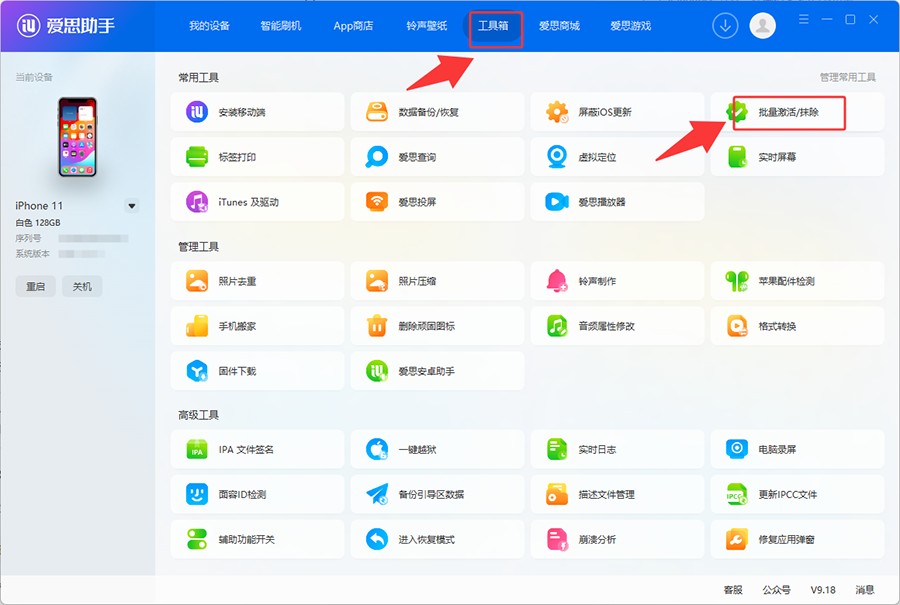Click the 公众号 link
The height and width of the screenshot is (605, 900).
pos(777,590)
